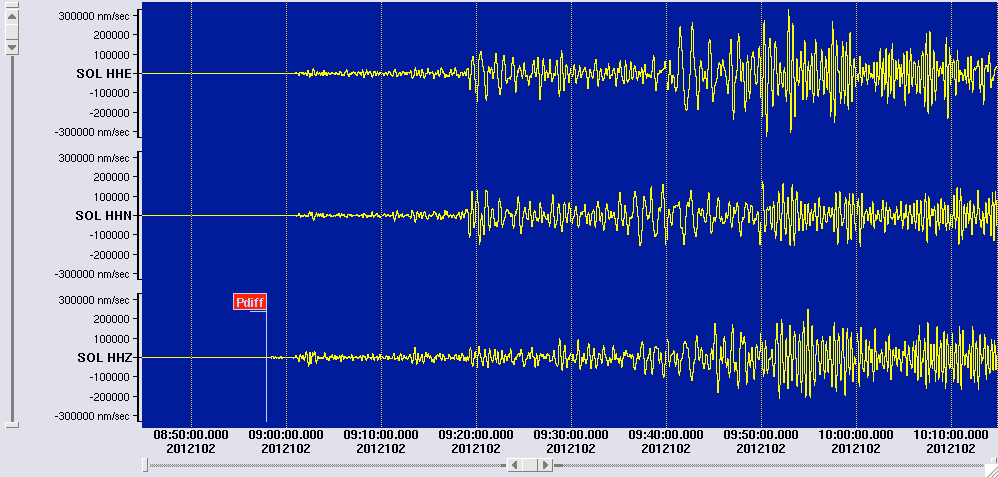Screen dimensions: 998x477
Task: Click the horizontal time slider's right arrow
Action: pyautogui.click(x=545, y=465)
